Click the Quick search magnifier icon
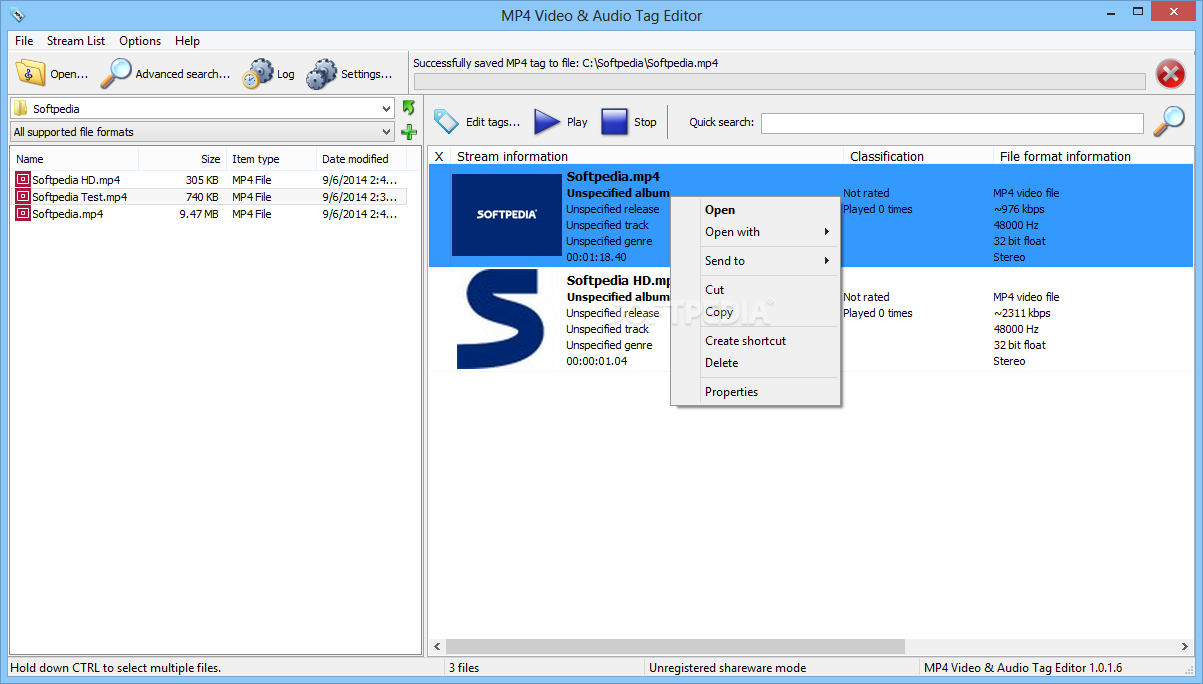The image size is (1203, 684). 1169,121
